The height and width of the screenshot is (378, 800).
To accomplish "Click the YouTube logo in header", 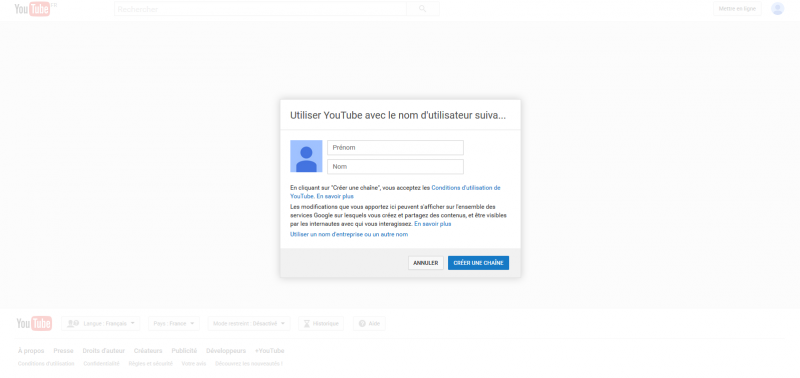I will (33, 9).
